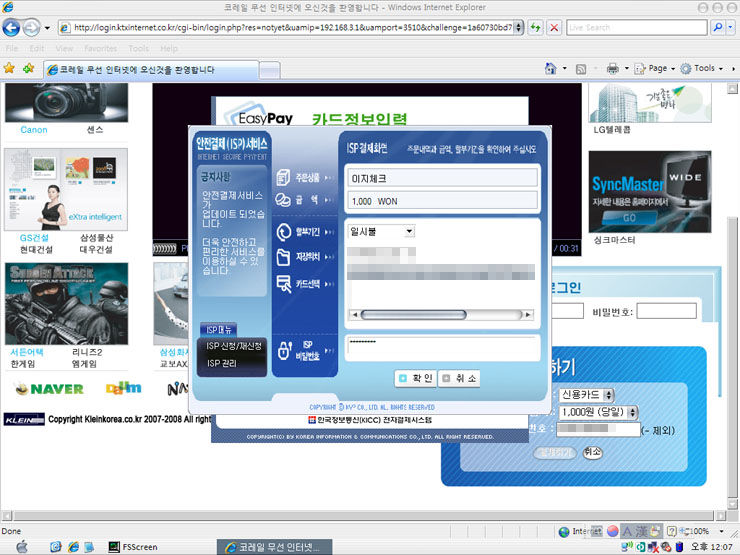
Task: Open the zoom level 100% dropdown
Action: [721, 531]
